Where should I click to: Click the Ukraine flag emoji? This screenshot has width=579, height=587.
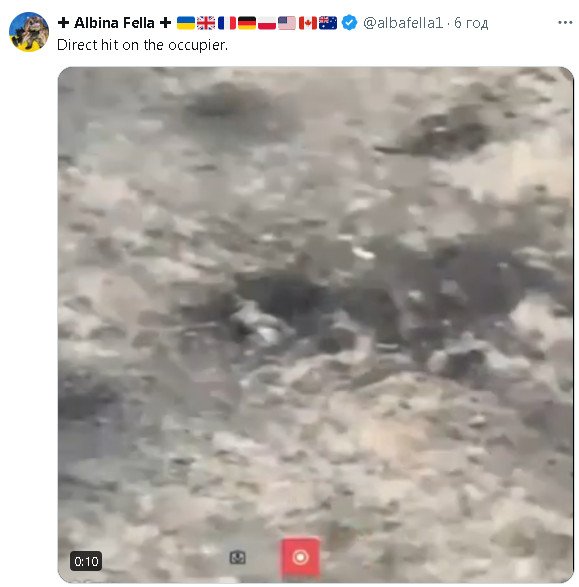coord(186,23)
